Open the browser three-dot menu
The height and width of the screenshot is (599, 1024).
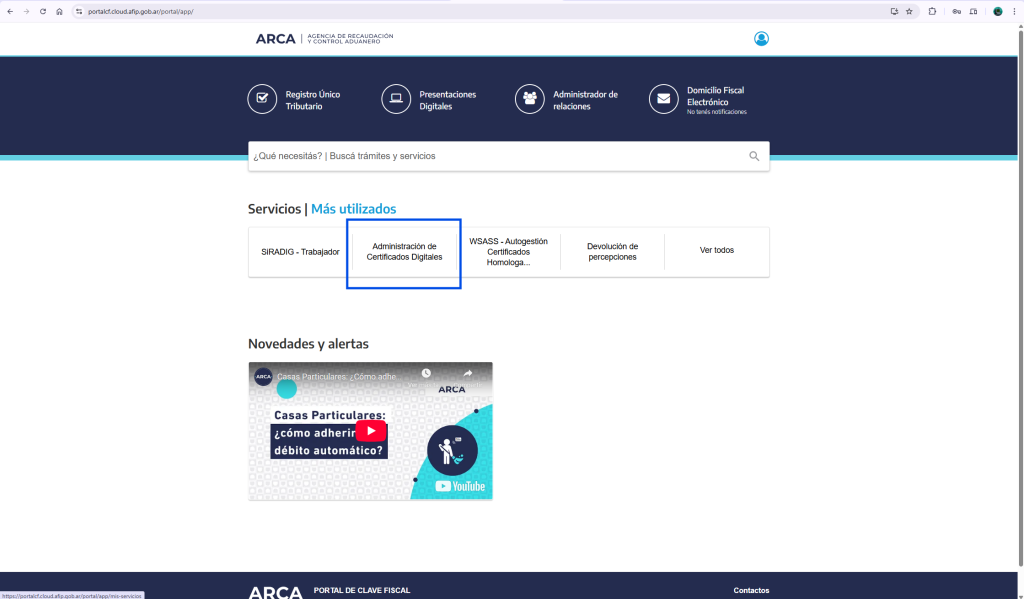(1014, 11)
